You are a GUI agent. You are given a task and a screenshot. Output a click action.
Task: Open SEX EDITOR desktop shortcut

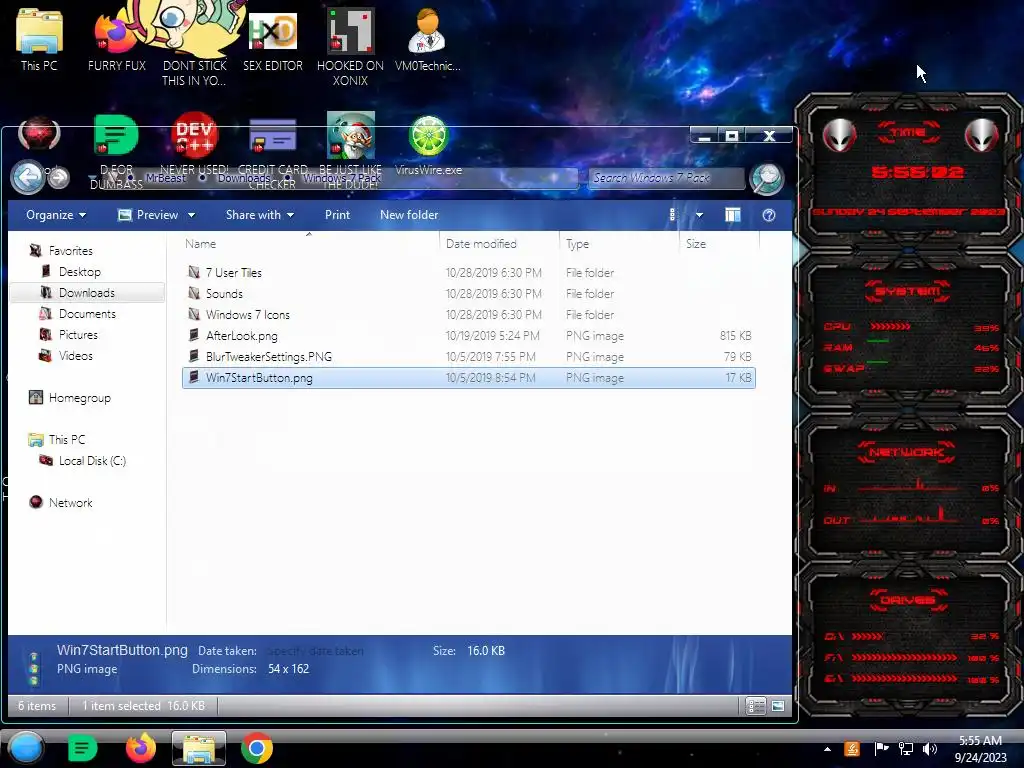coord(272,40)
